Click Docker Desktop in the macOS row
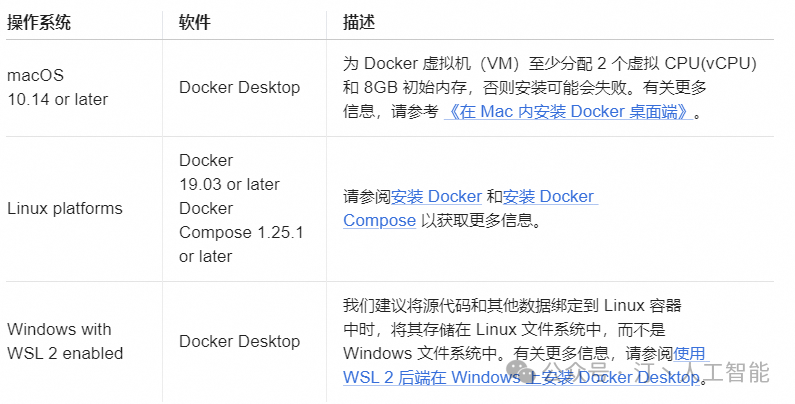This screenshot has width=795, height=404. click(x=239, y=87)
